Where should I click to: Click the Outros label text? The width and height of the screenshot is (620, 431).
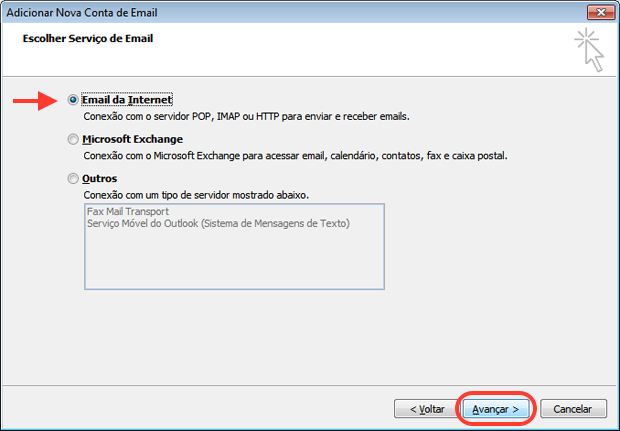tap(100, 179)
